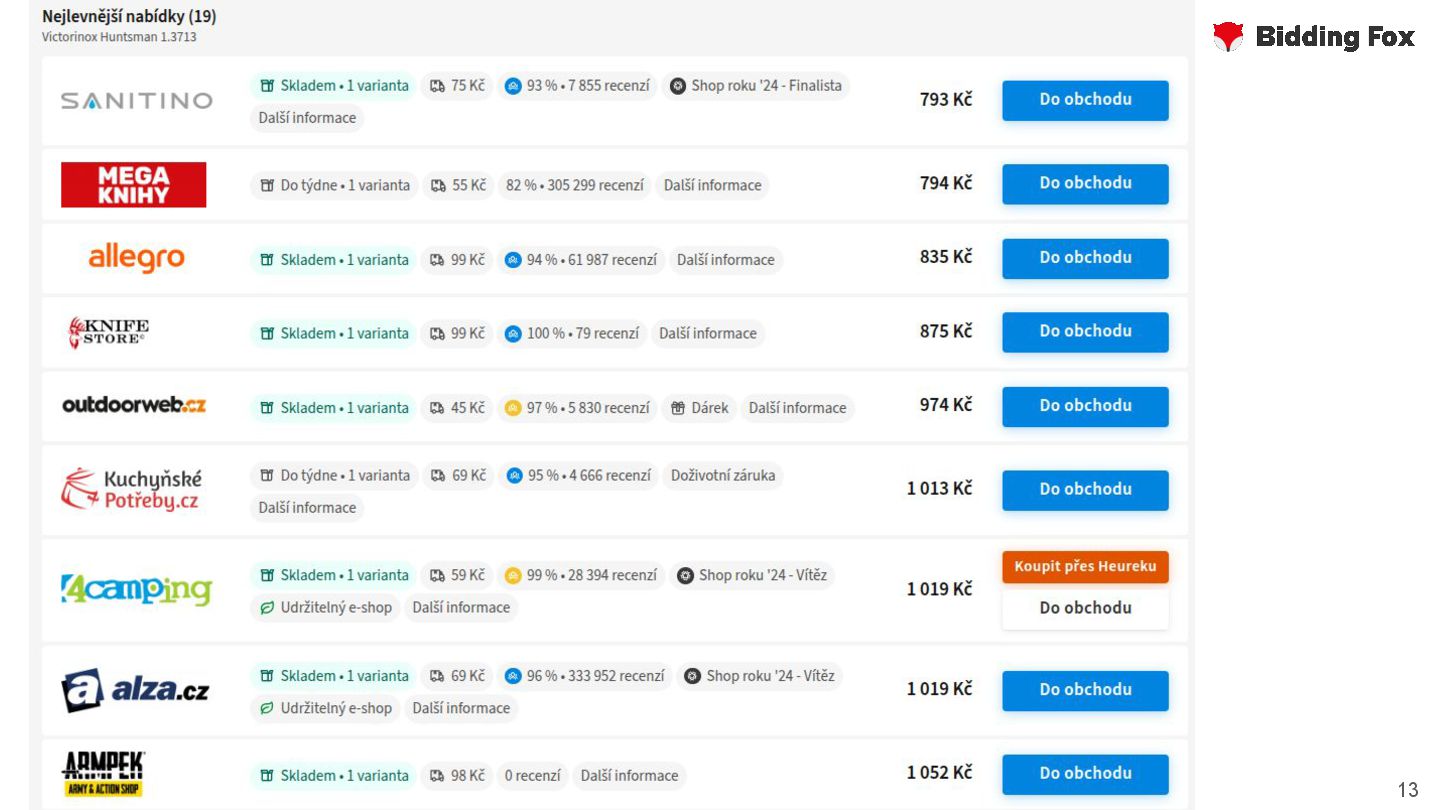Click the Sanitino shop logo
The image size is (1440, 810).
(136, 101)
